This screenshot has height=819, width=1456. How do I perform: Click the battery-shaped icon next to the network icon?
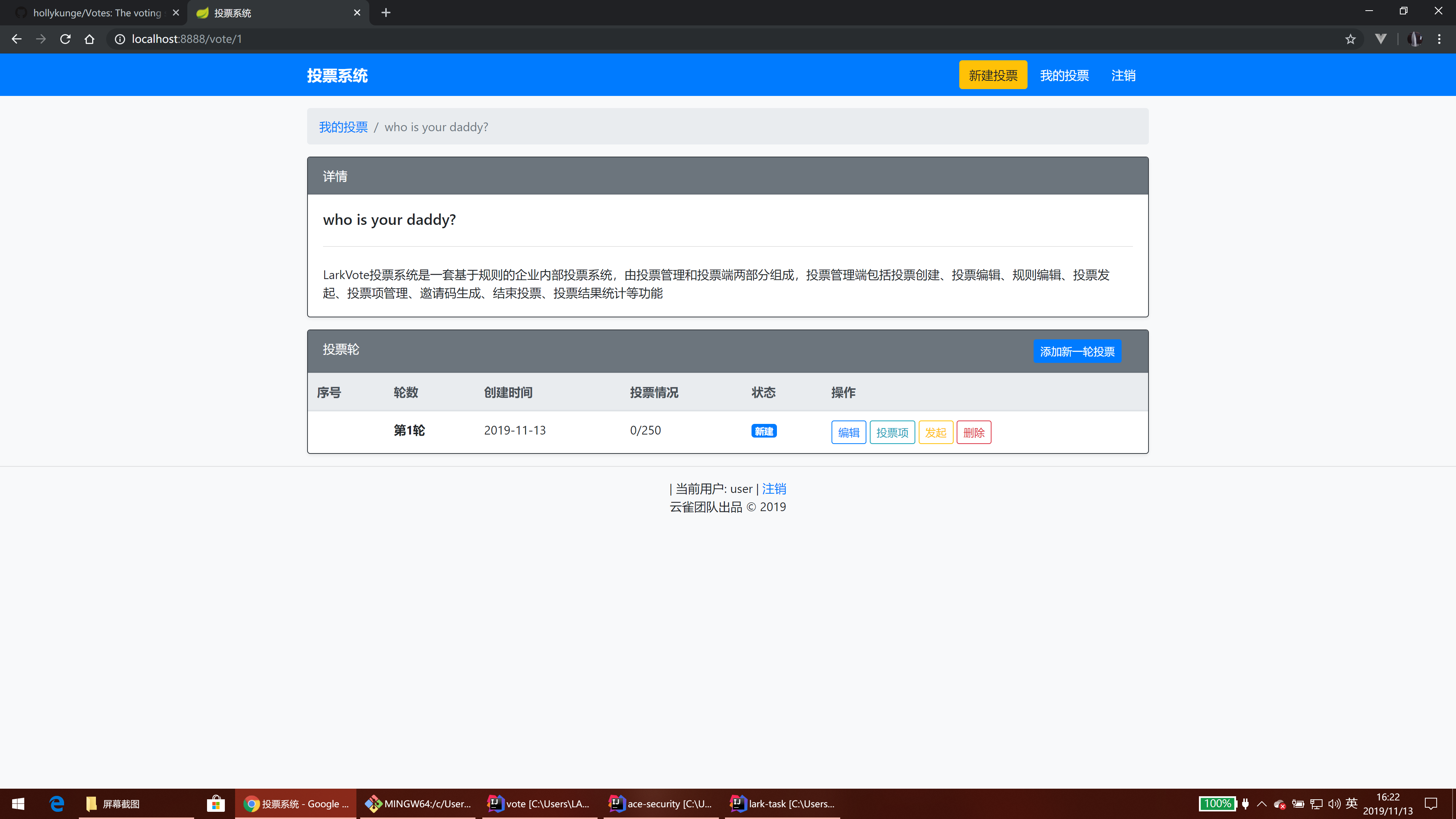pos(1298,804)
